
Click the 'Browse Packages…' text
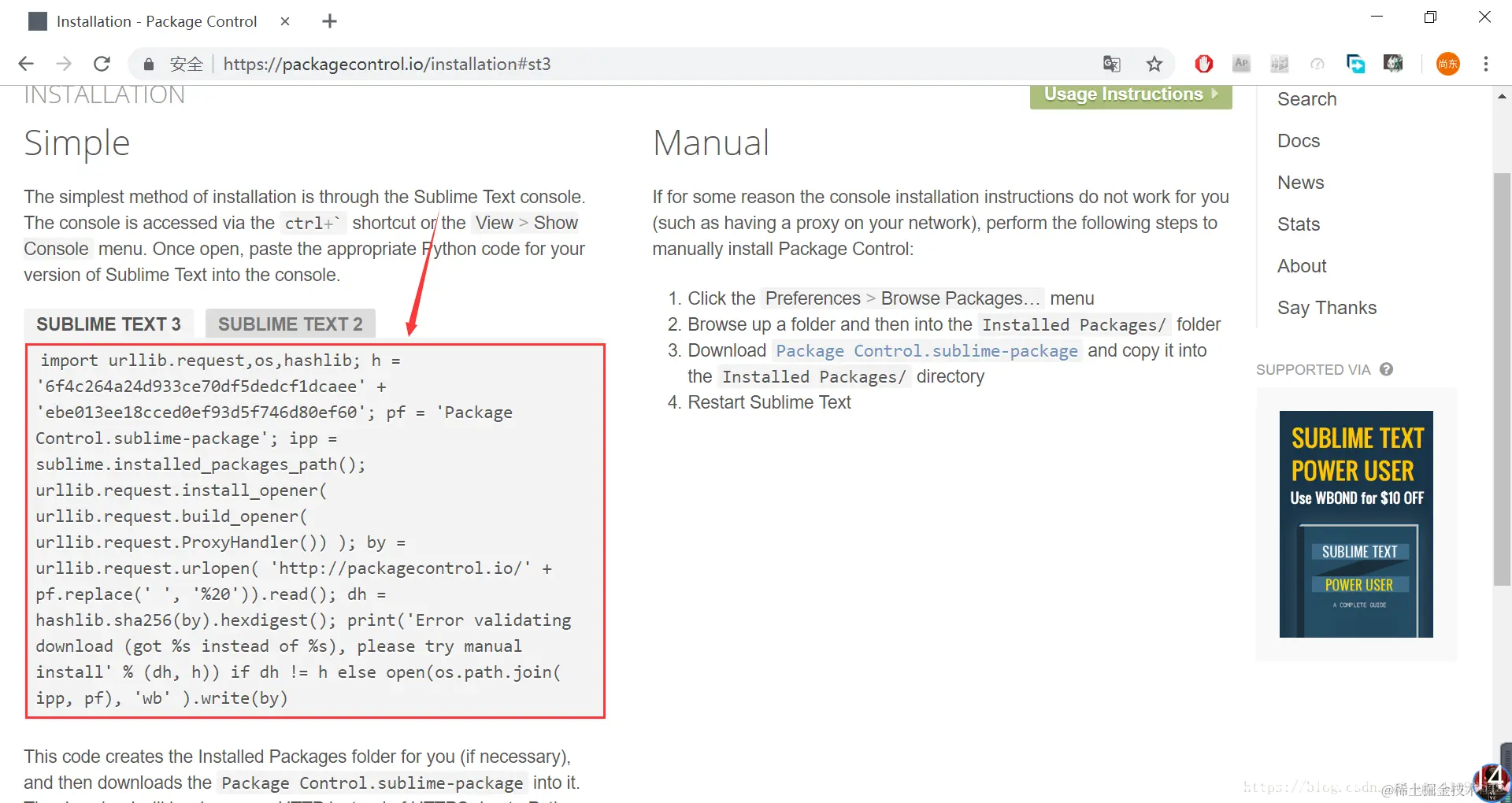click(x=961, y=298)
